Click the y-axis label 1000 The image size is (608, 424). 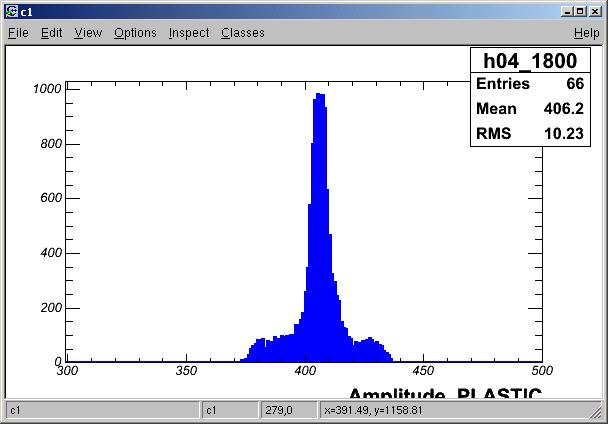coord(47,89)
